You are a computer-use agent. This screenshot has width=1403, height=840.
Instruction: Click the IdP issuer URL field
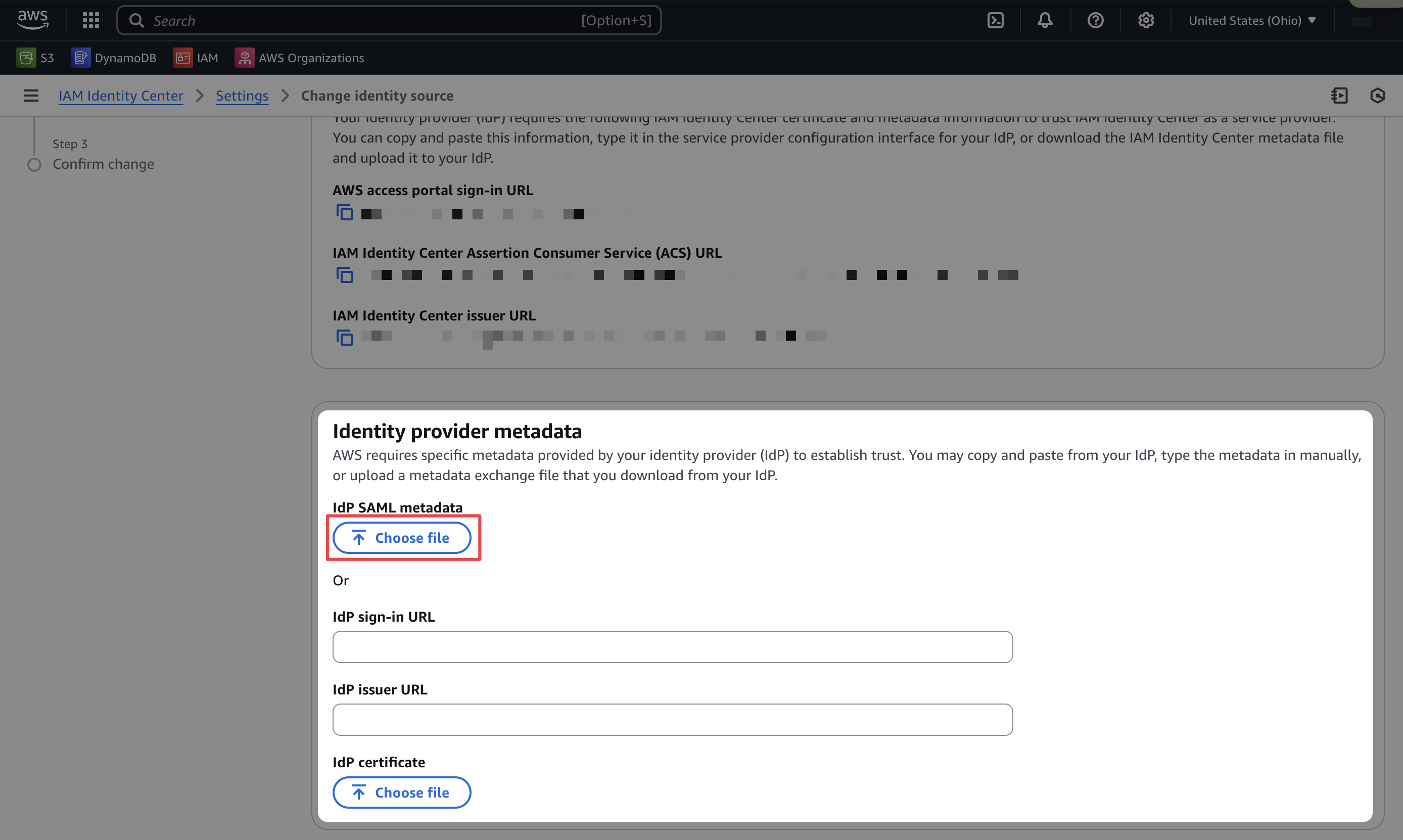click(672, 719)
